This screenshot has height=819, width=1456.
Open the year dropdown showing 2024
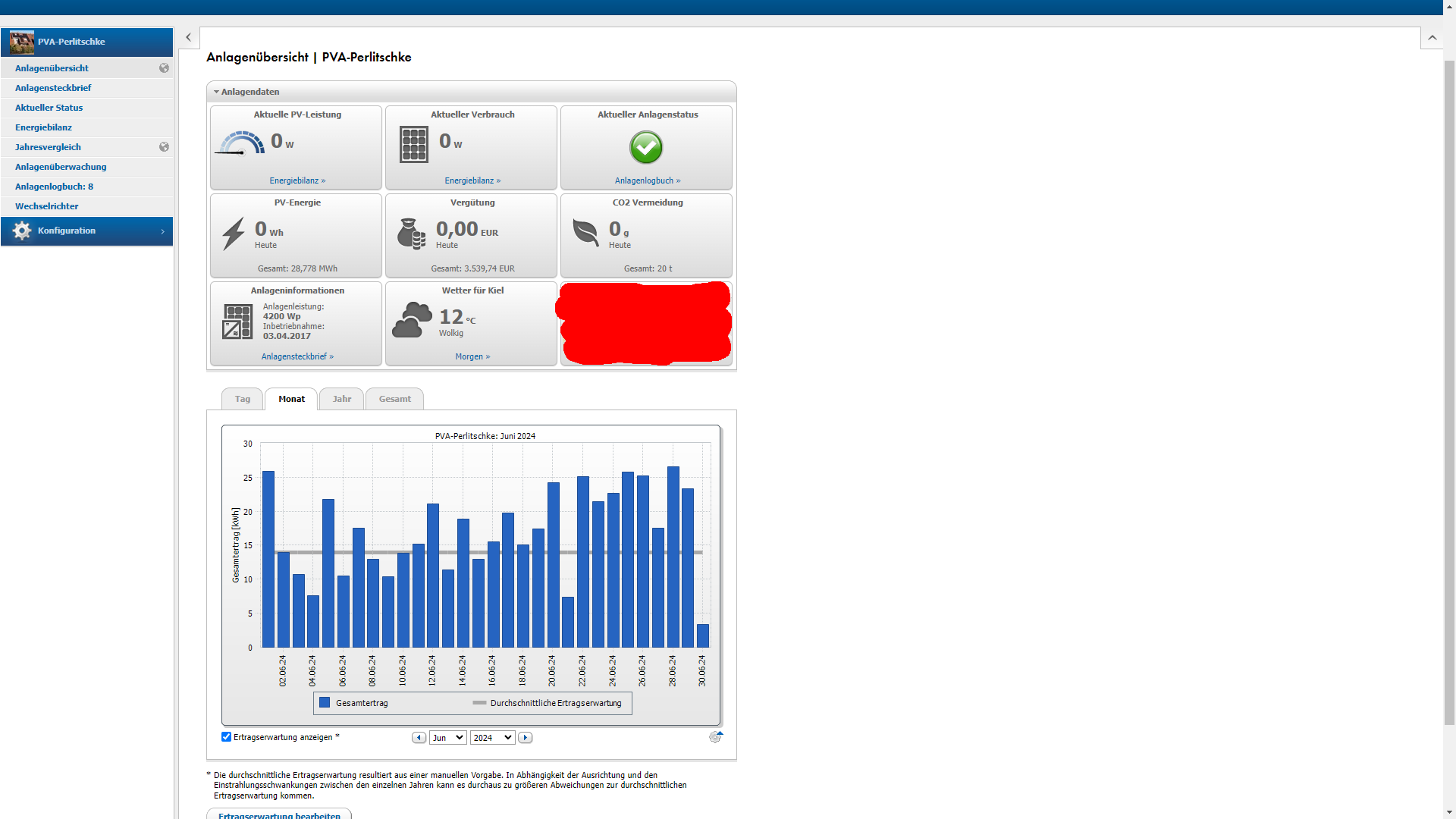492,738
